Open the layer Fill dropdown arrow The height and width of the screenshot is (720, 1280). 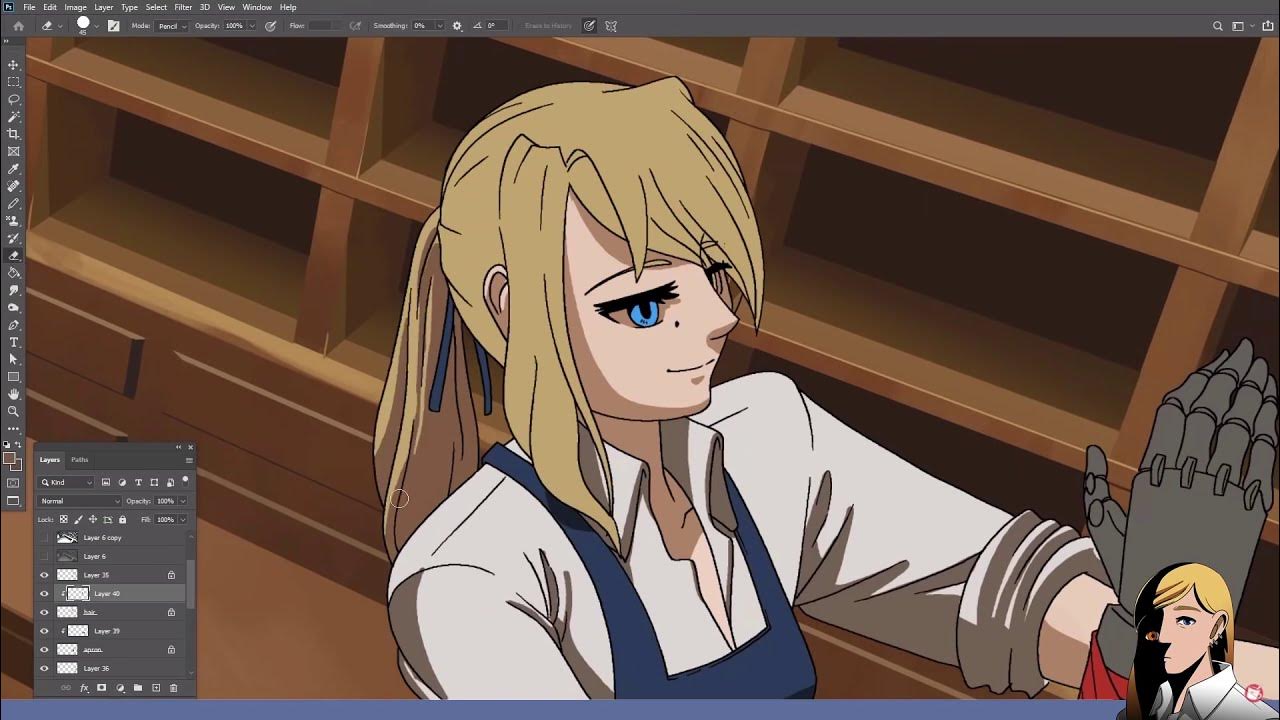pyautogui.click(x=182, y=519)
